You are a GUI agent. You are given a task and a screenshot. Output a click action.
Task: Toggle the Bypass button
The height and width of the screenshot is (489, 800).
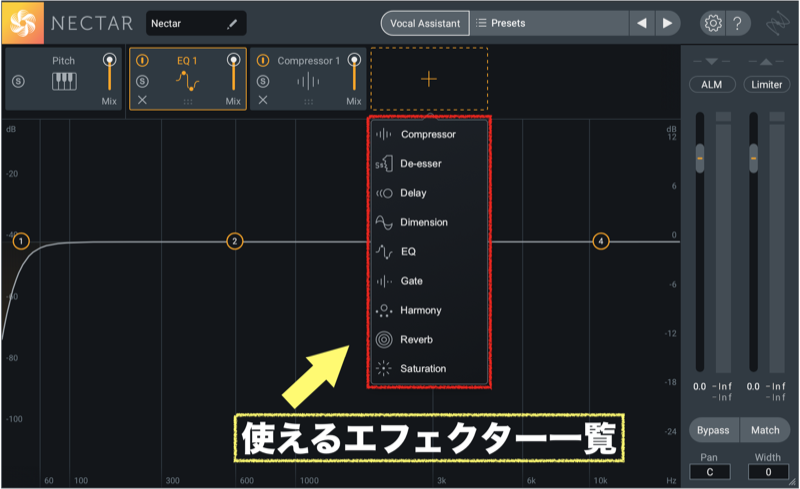click(713, 430)
